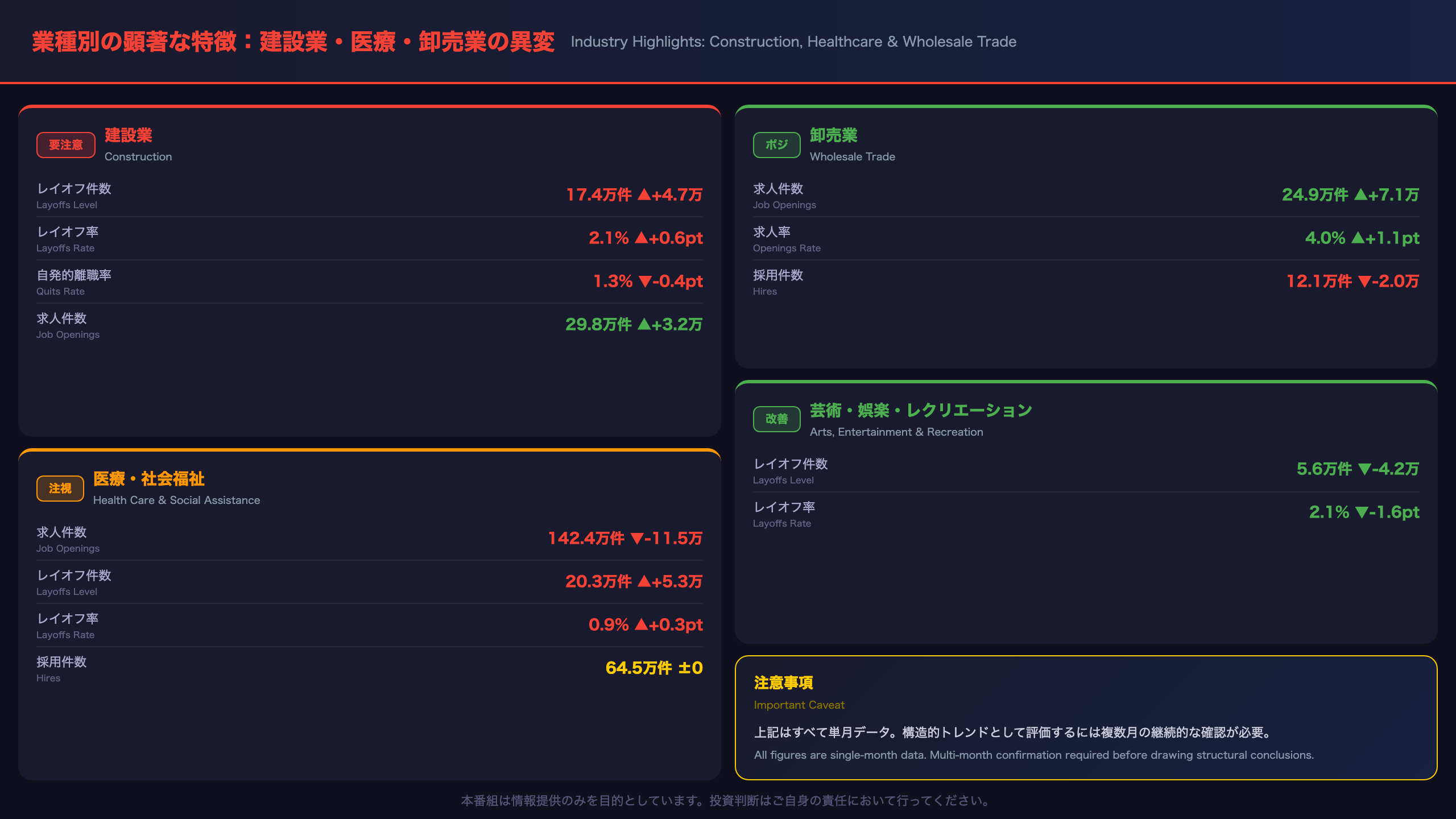Click the 改善 badge on the Arts card
This screenshot has height=819, width=1456.
(777, 419)
